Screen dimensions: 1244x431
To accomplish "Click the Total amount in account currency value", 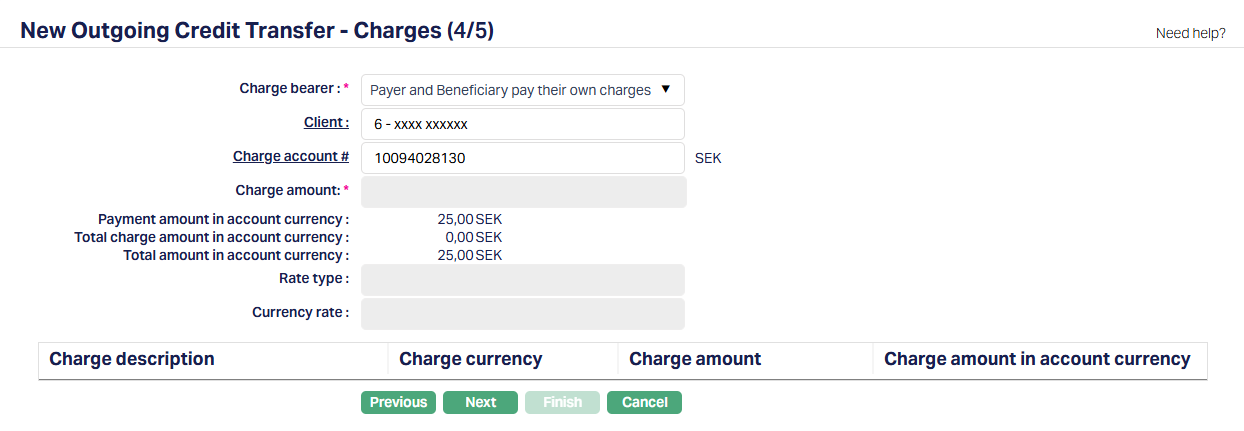I will (469, 255).
